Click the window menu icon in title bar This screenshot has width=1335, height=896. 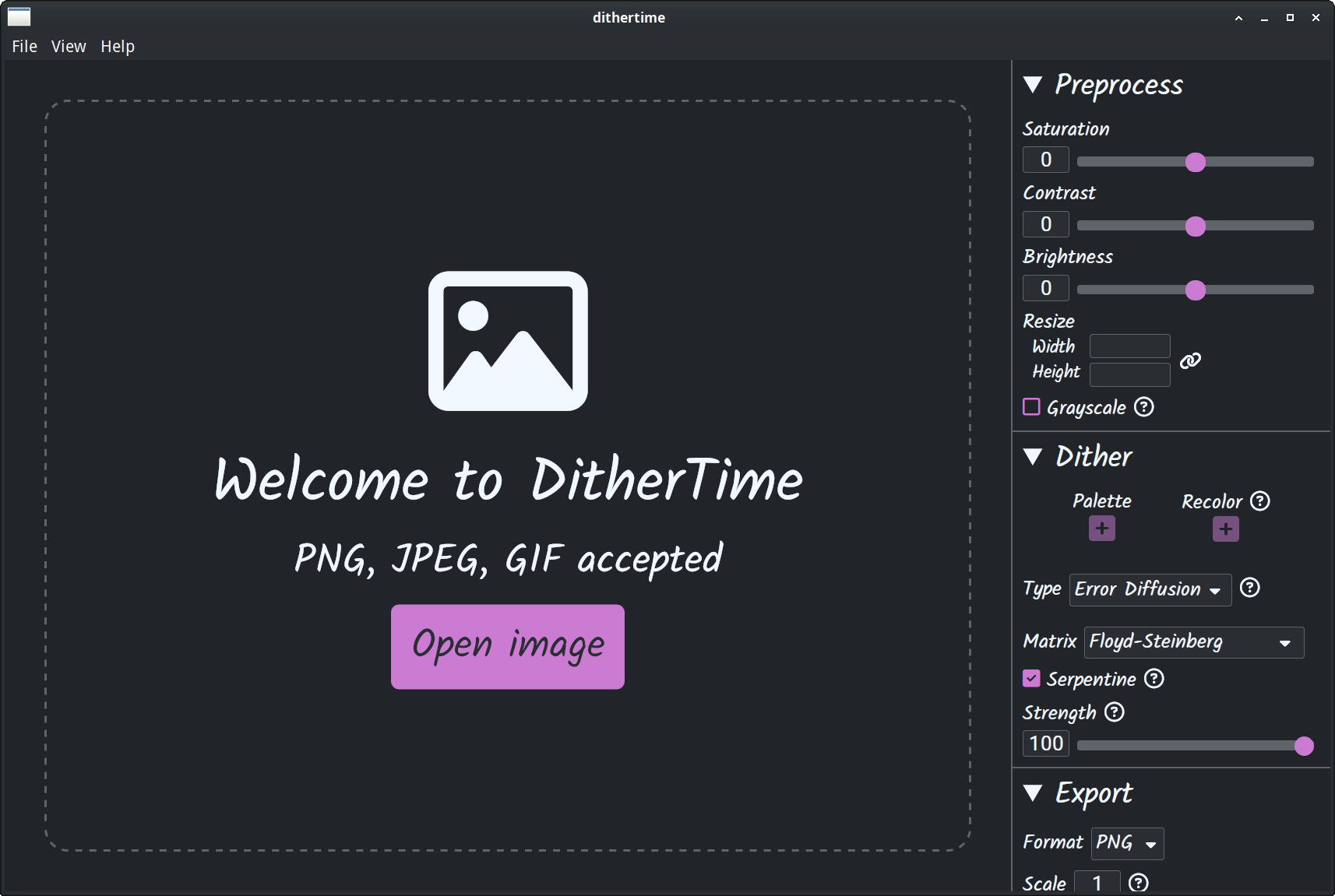tap(19, 17)
